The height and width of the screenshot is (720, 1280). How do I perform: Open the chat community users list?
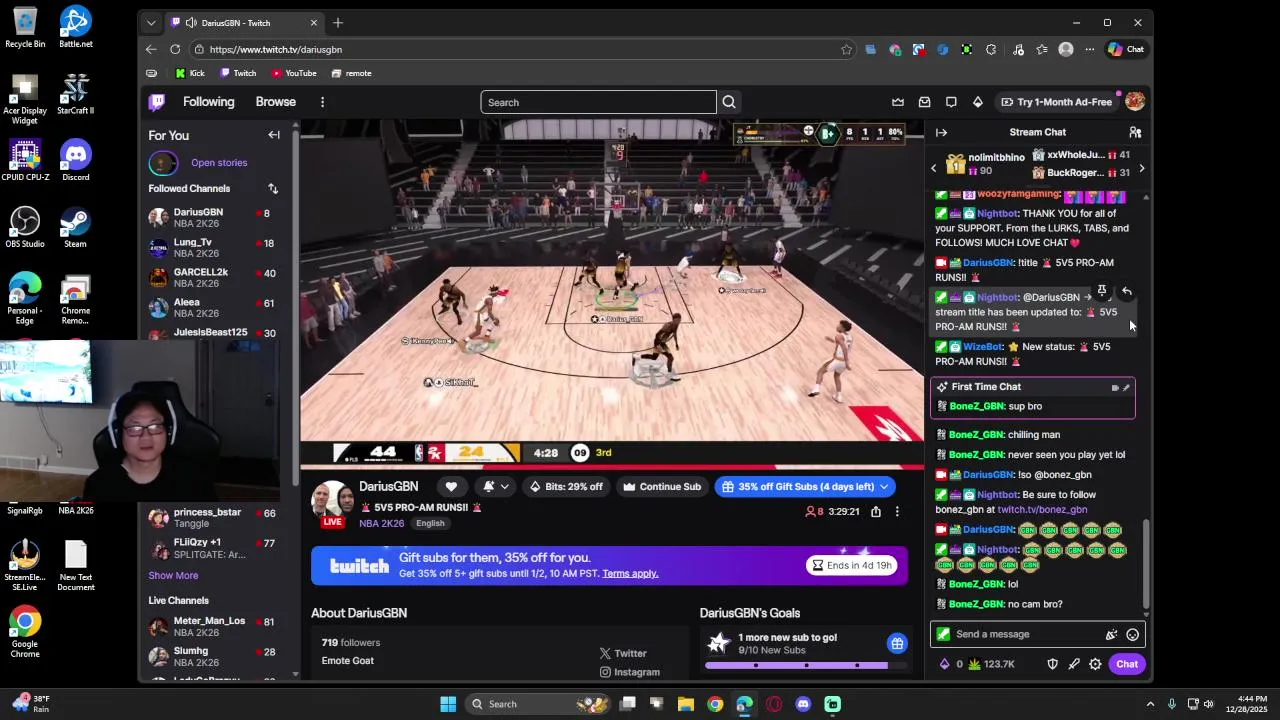click(x=1135, y=132)
